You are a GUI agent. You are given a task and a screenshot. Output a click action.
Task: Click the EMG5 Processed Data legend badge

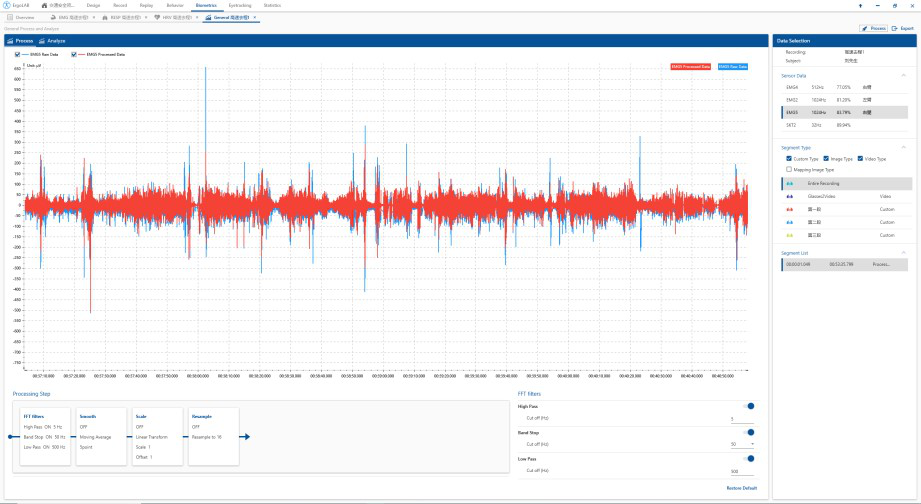pyautogui.click(x=691, y=66)
